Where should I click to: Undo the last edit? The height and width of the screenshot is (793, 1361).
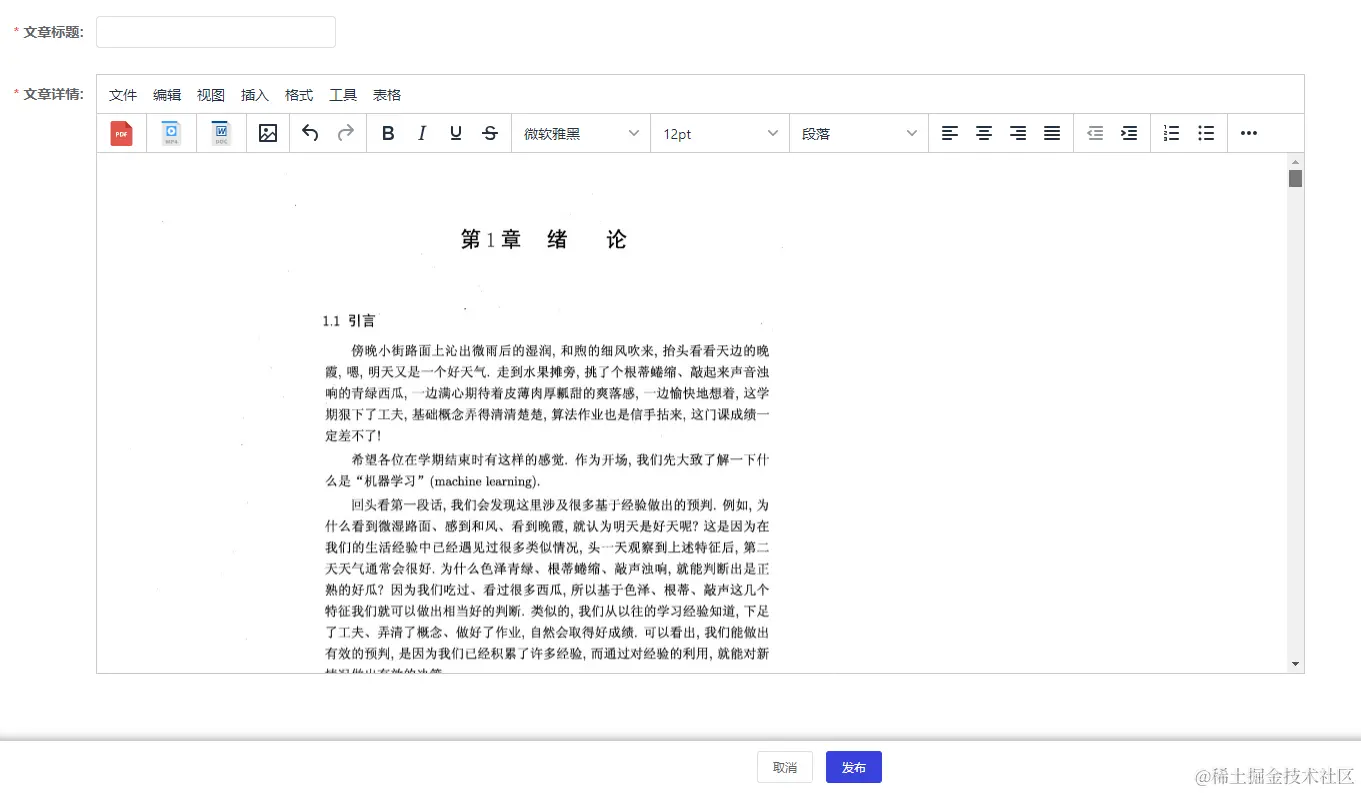(310, 133)
